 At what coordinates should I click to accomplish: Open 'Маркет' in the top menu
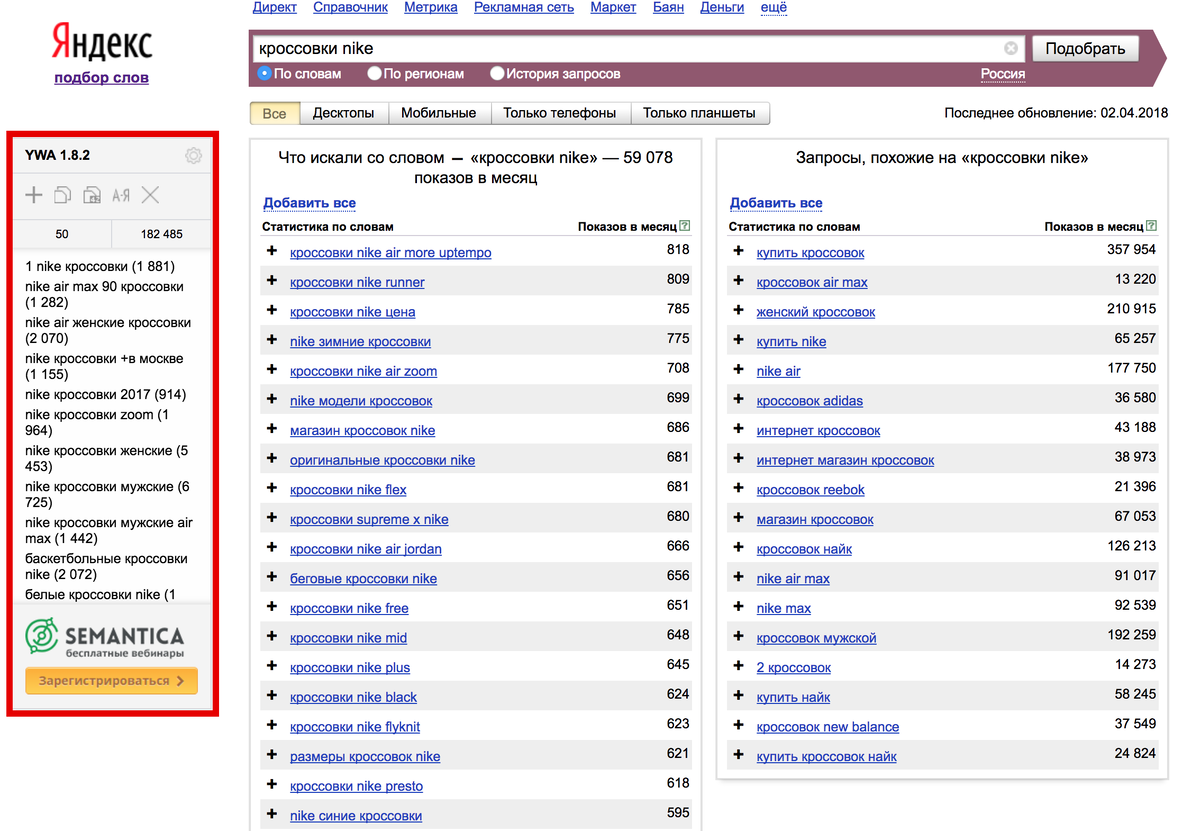pyautogui.click(x=614, y=7)
